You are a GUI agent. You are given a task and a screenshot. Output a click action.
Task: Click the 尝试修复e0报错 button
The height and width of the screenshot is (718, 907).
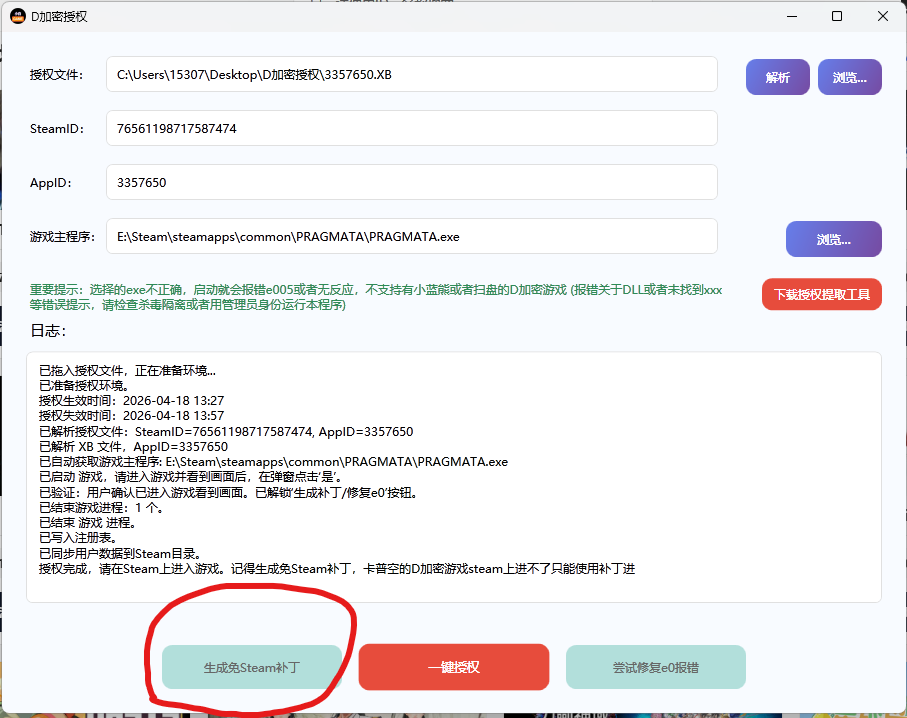point(655,667)
